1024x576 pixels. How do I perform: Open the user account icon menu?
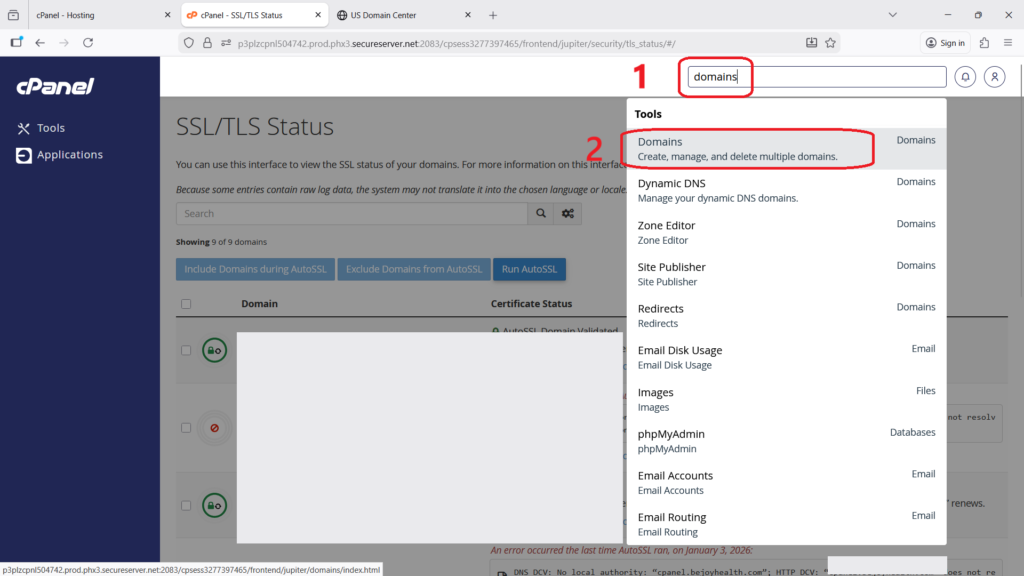pos(994,77)
